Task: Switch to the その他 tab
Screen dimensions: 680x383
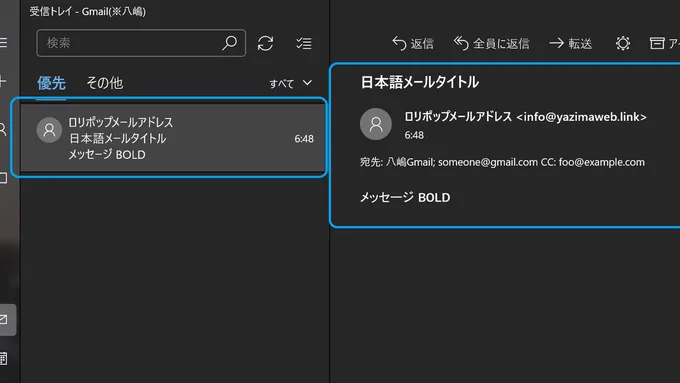Action: pos(105,83)
